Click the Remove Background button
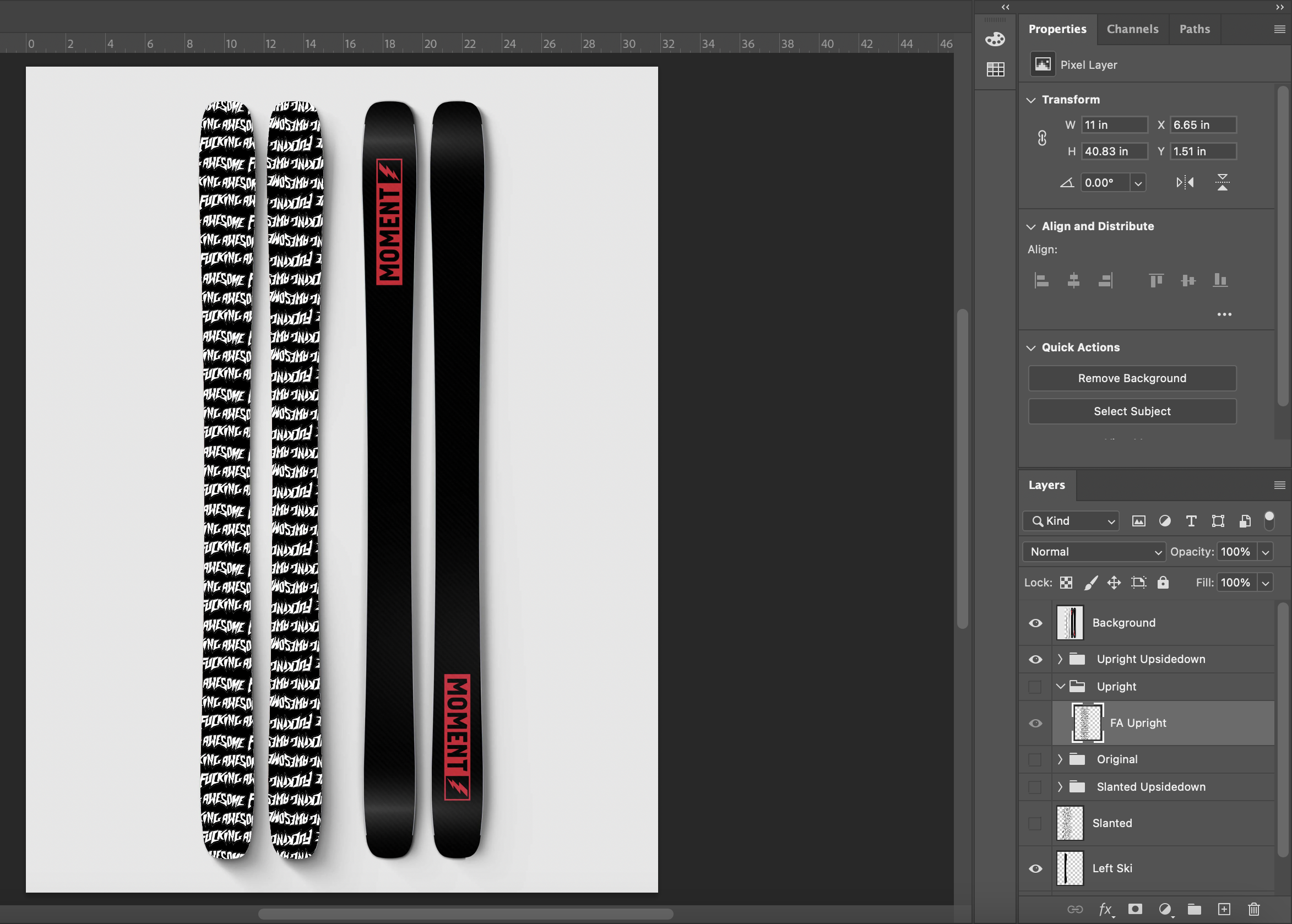Viewport: 1292px width, 924px height. (x=1132, y=378)
